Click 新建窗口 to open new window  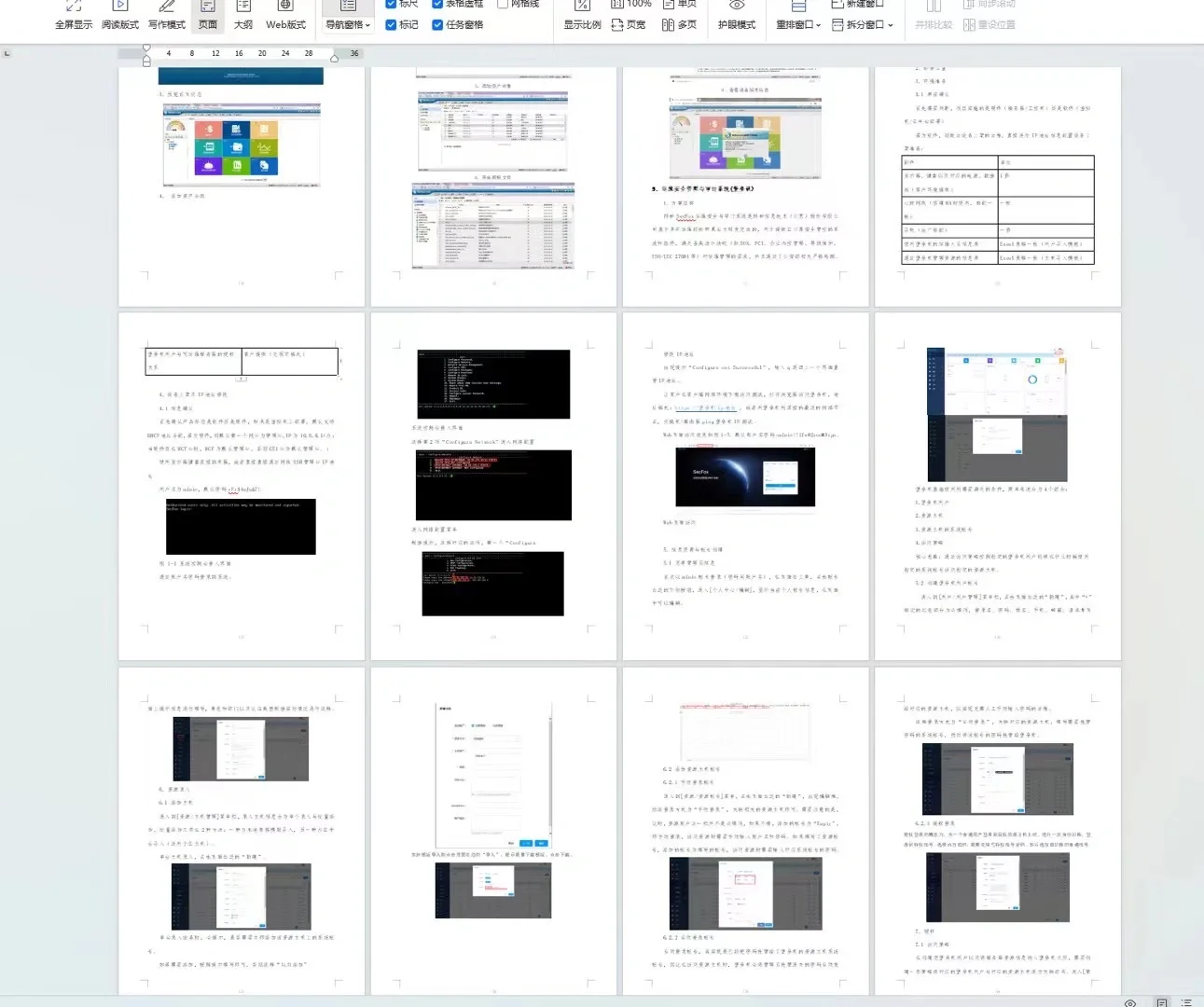(x=858, y=4)
